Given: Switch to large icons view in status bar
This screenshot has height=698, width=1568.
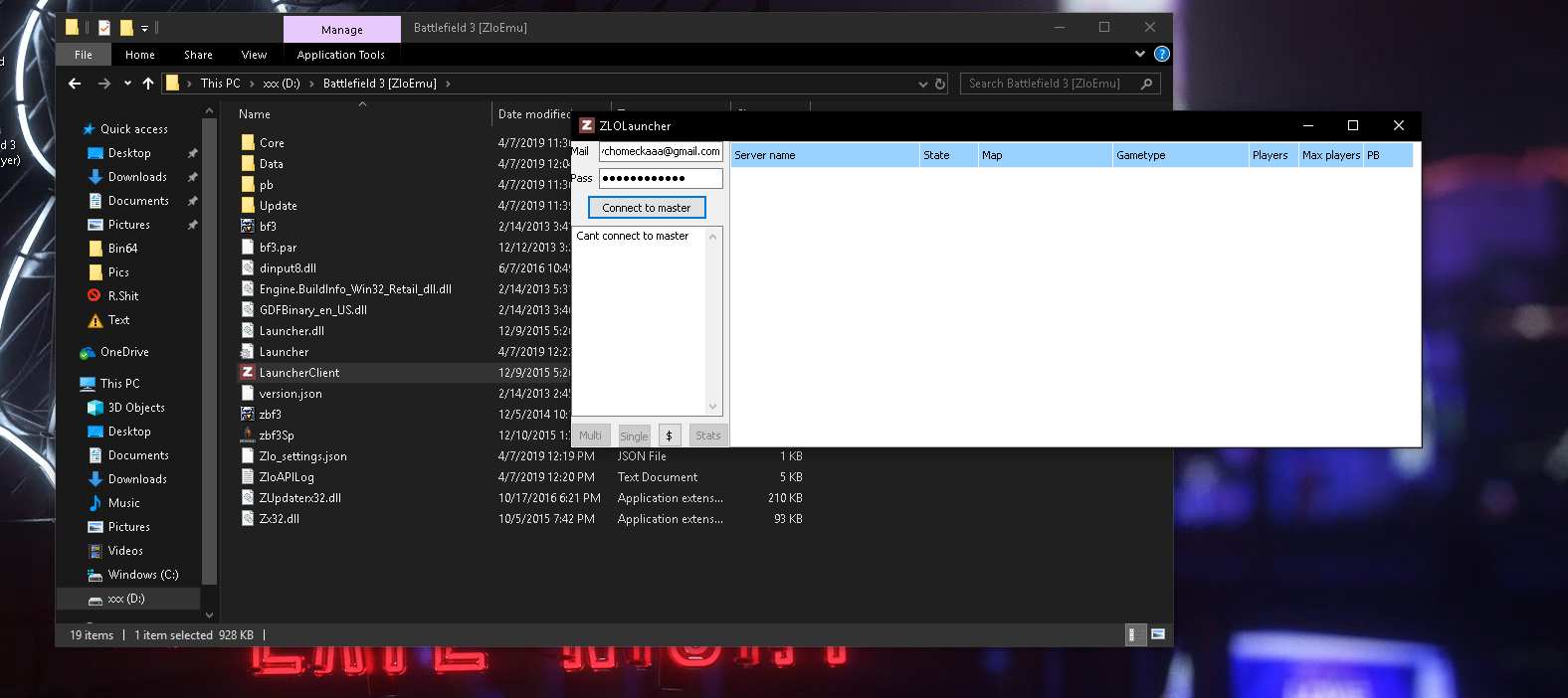Looking at the screenshot, I should (1158, 634).
